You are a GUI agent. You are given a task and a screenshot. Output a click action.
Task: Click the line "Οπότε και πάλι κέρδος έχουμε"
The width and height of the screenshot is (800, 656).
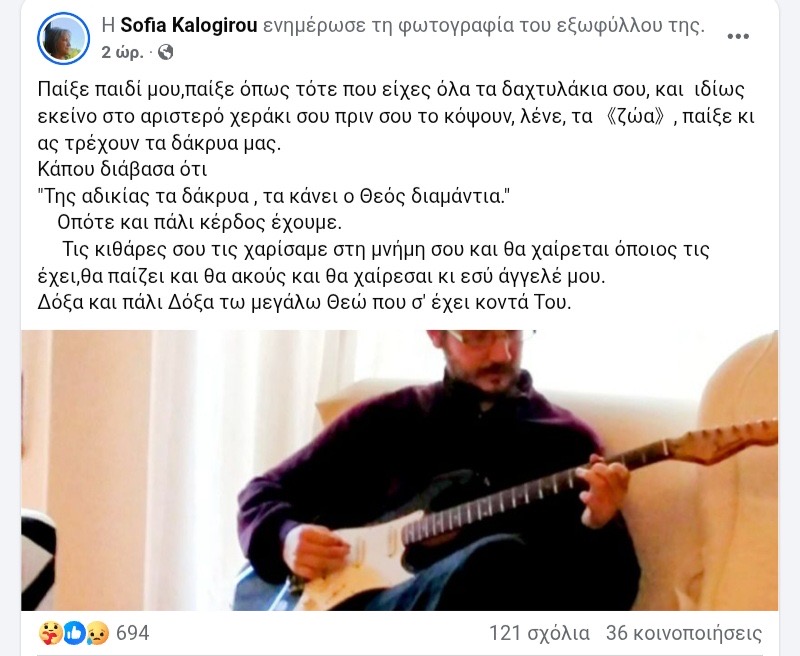tap(199, 223)
